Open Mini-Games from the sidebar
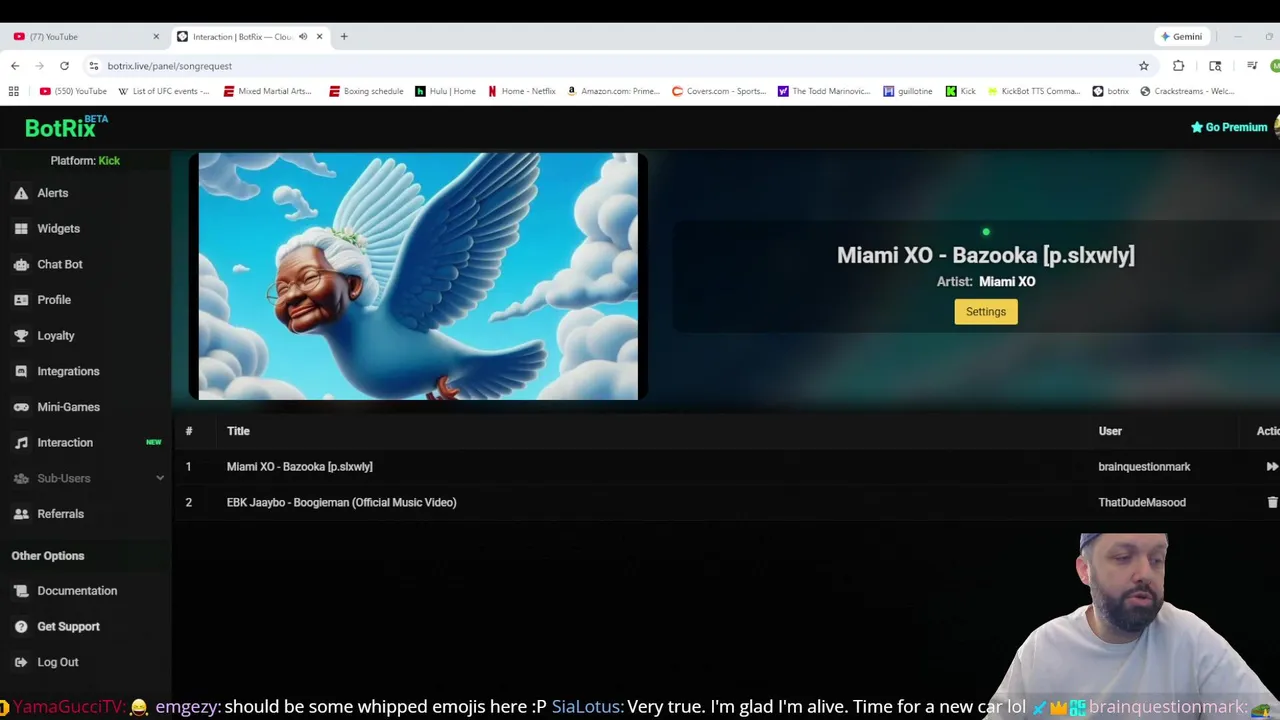1280x720 pixels. (68, 407)
